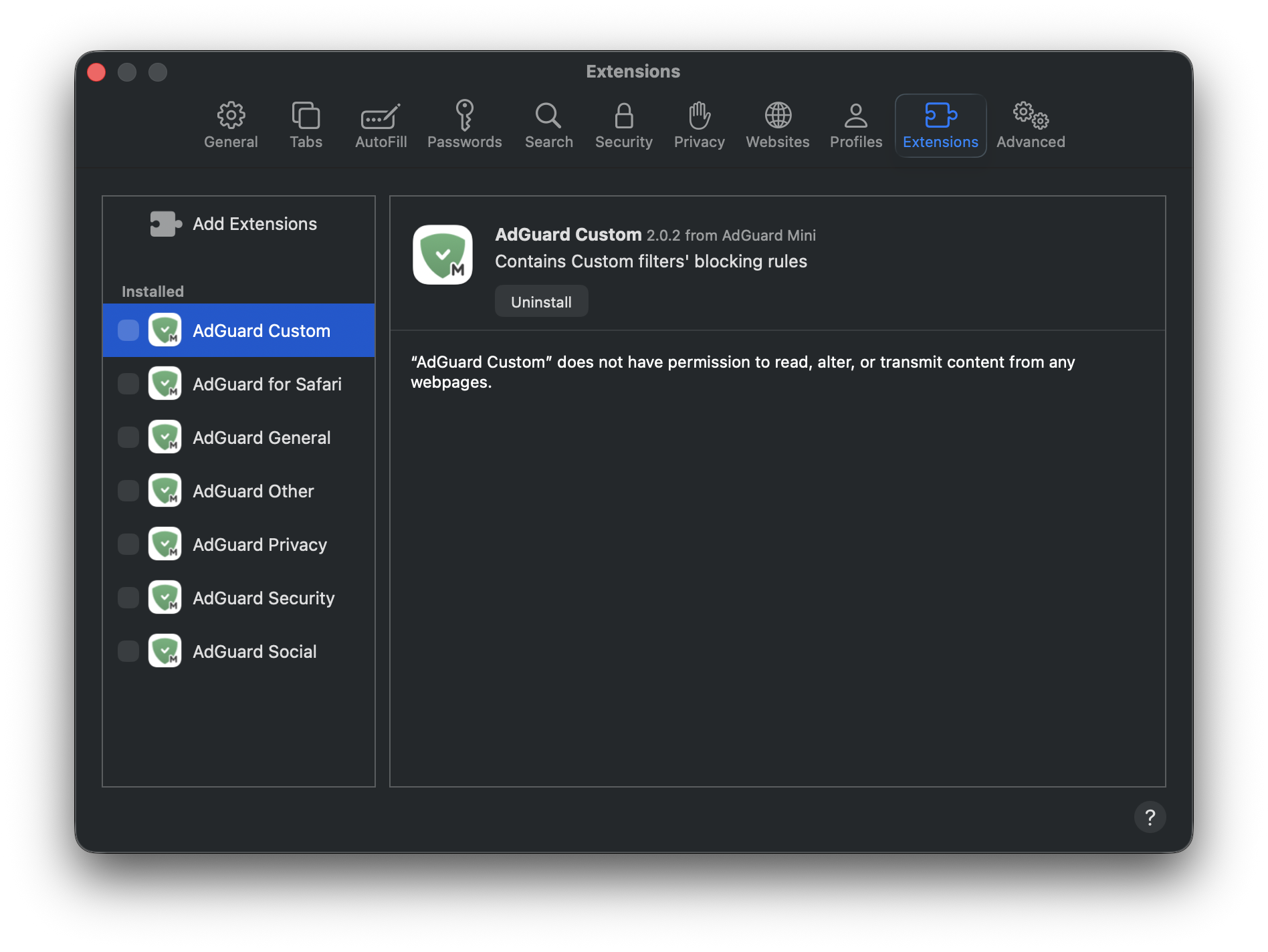Open the AutoFill pane icon
The width and height of the screenshot is (1268, 952).
[x=381, y=115]
